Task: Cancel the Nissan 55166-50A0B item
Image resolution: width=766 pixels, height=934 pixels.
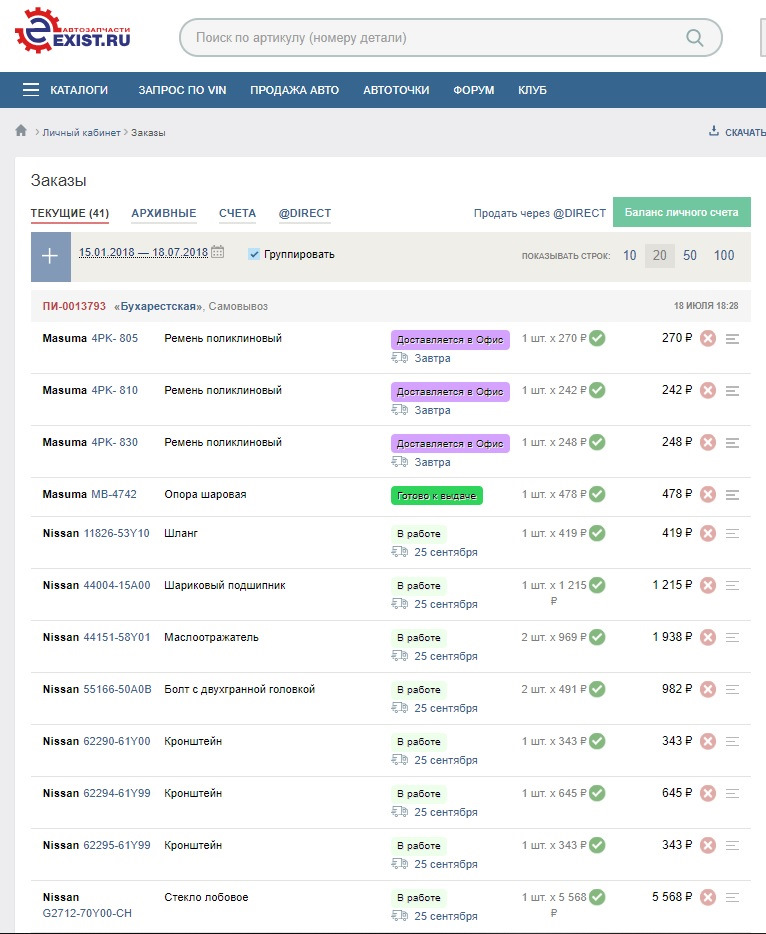Action: click(x=708, y=689)
